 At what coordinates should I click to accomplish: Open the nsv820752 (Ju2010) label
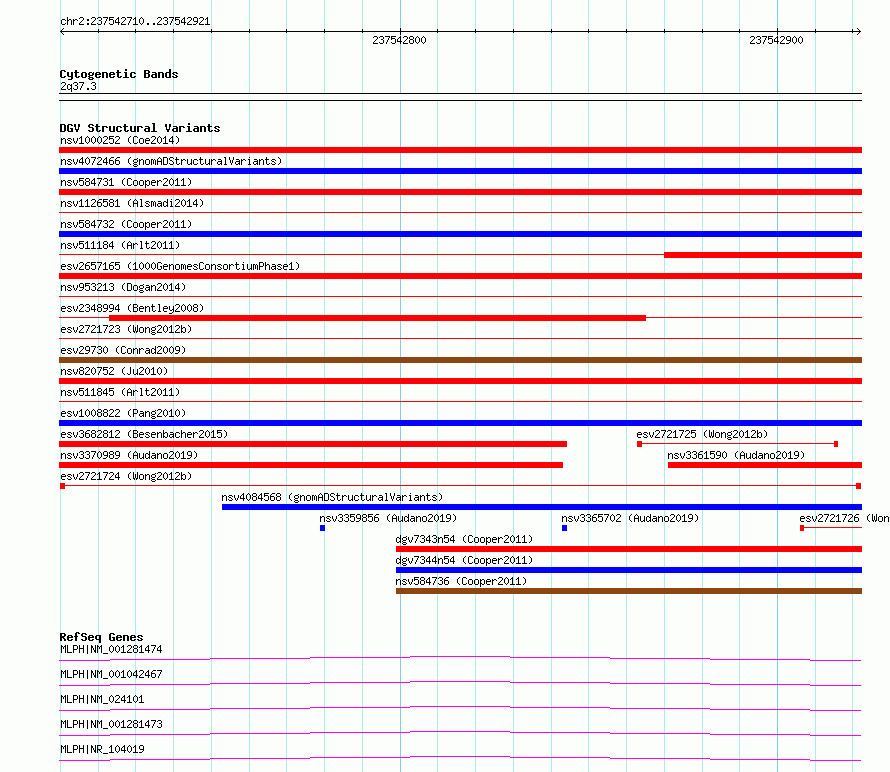[114, 371]
